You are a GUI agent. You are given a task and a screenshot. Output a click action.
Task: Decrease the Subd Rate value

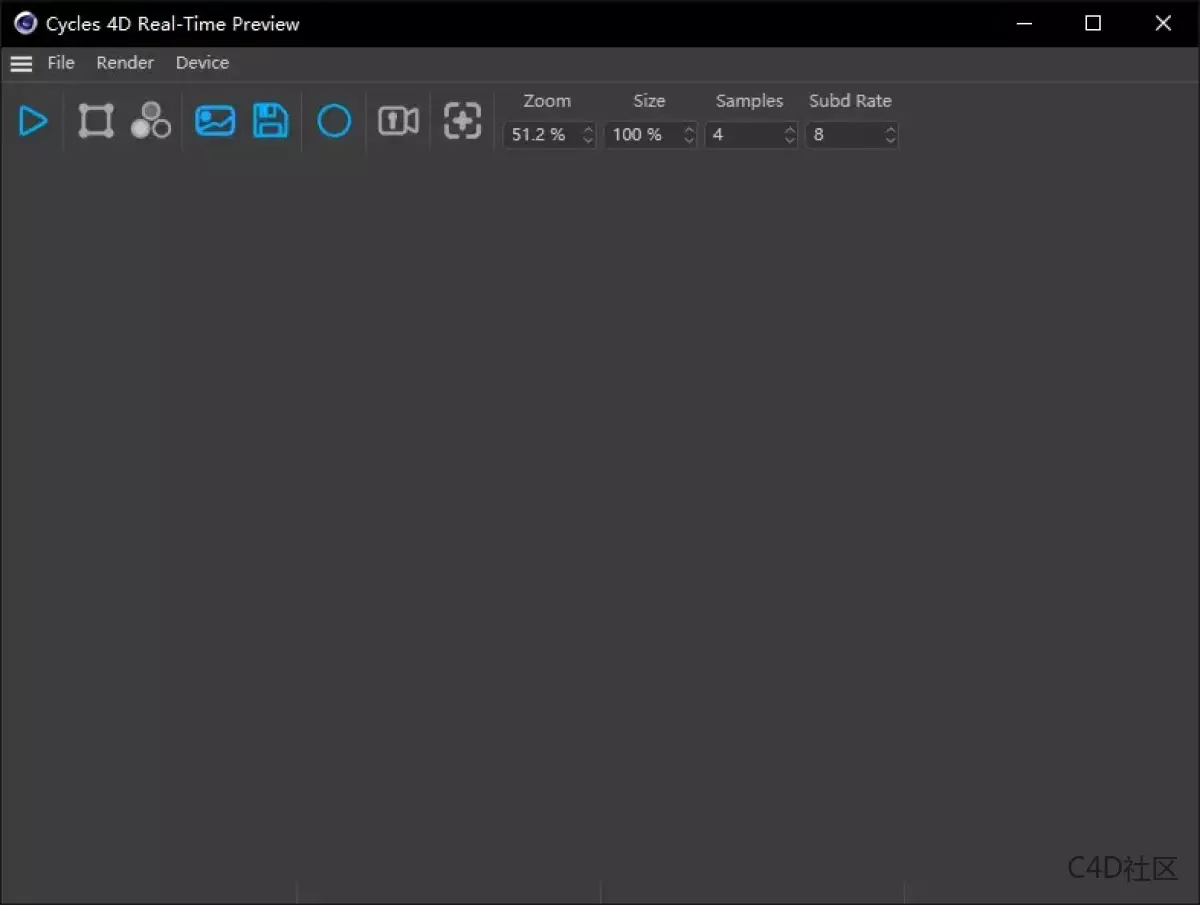click(x=890, y=140)
